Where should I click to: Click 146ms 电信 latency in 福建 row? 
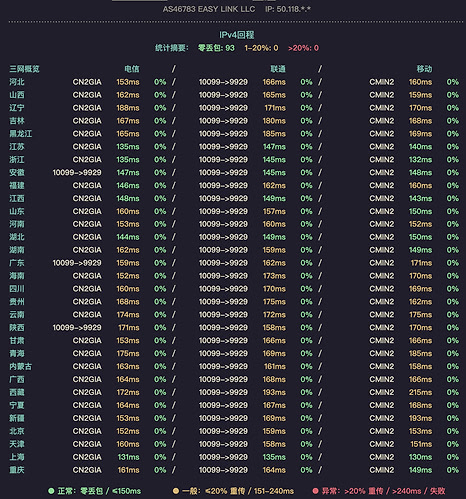point(128,185)
